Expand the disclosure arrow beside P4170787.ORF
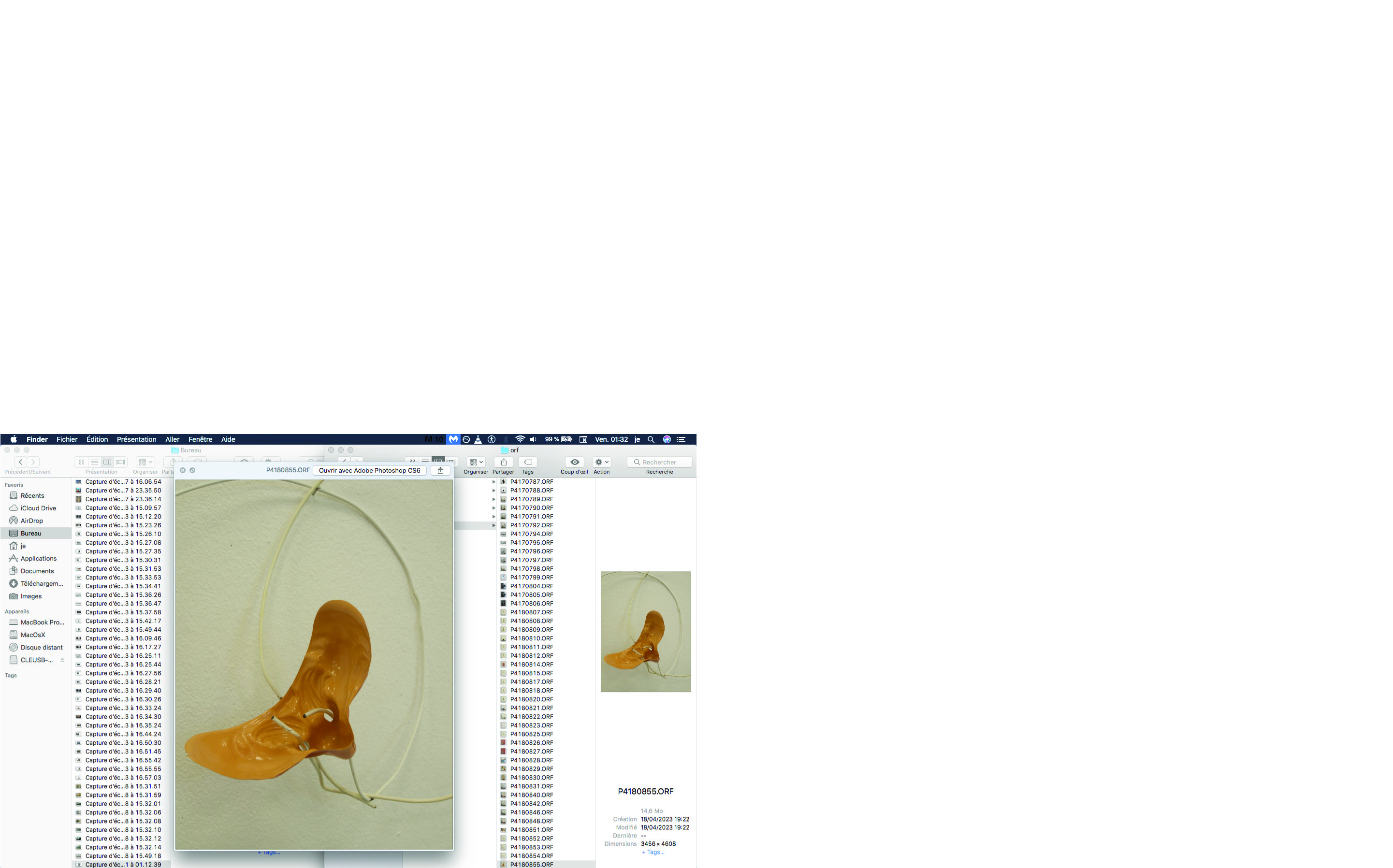 [x=493, y=482]
